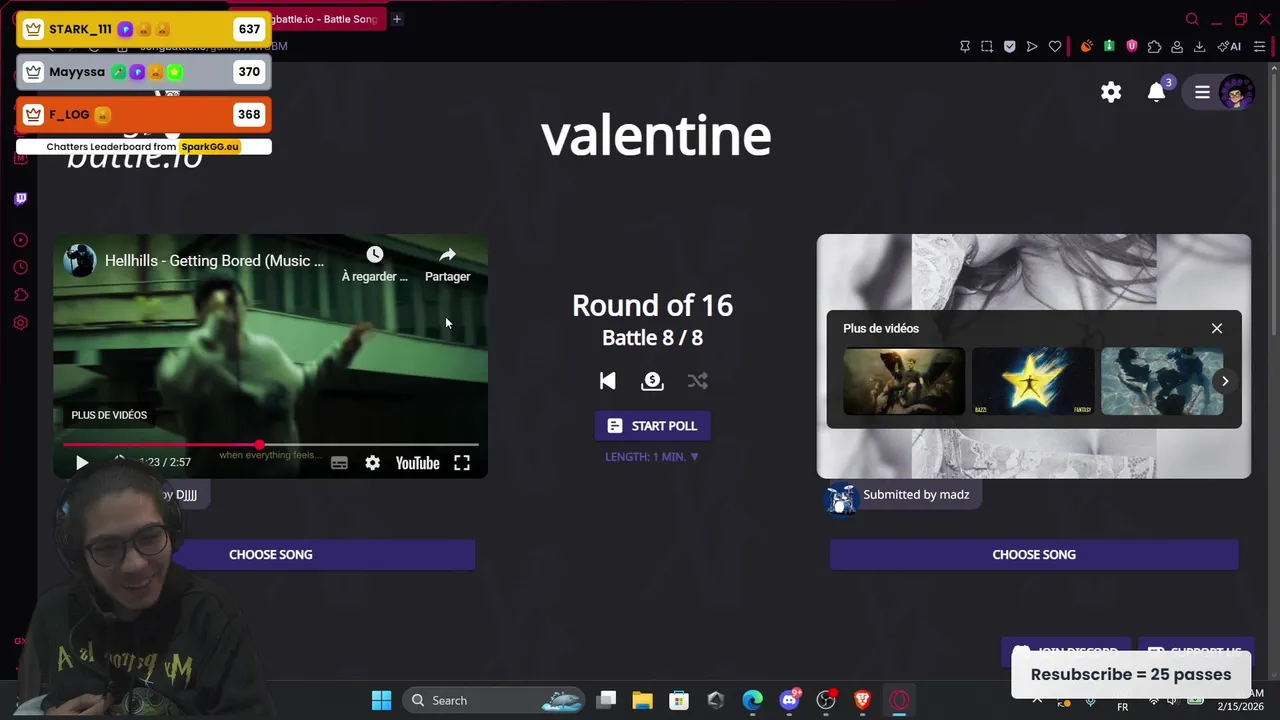Open File Explorer from the taskbar
The image size is (1280, 720).
click(642, 700)
